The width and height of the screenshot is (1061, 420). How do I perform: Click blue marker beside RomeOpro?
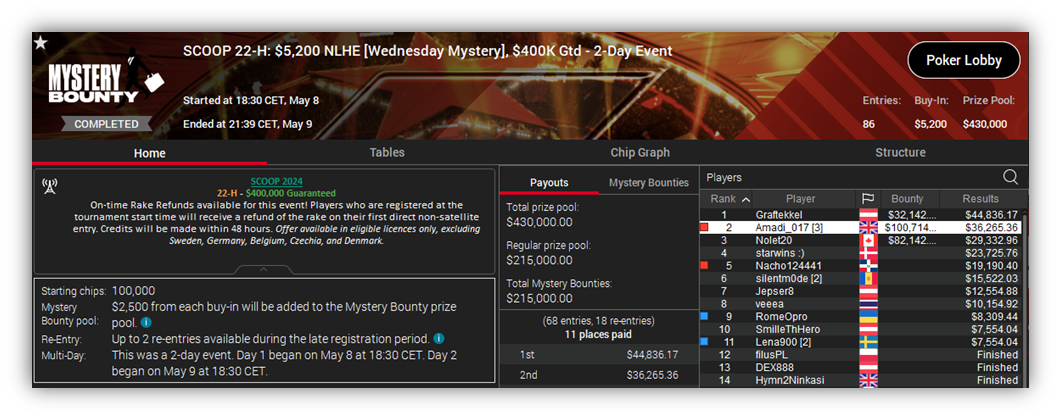704,317
